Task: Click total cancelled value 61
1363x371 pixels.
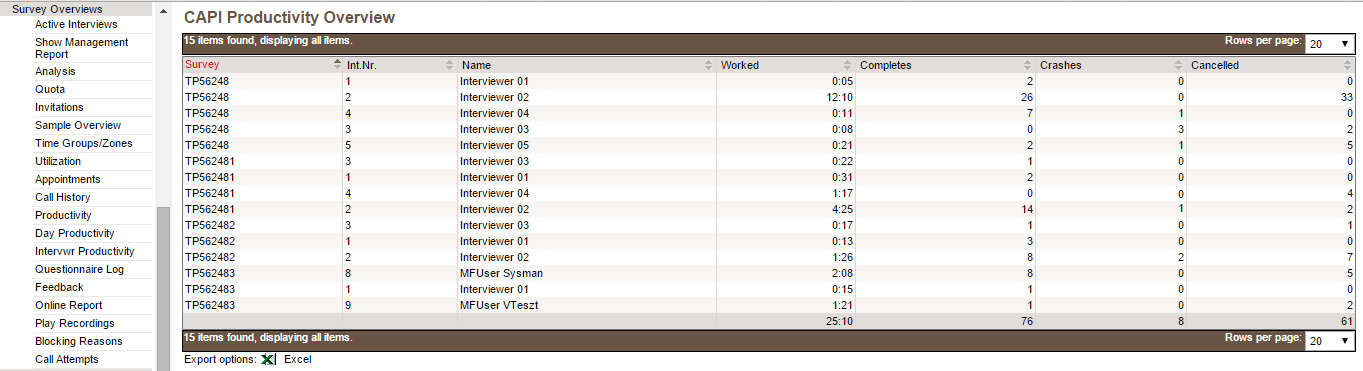Action: [x=1346, y=321]
